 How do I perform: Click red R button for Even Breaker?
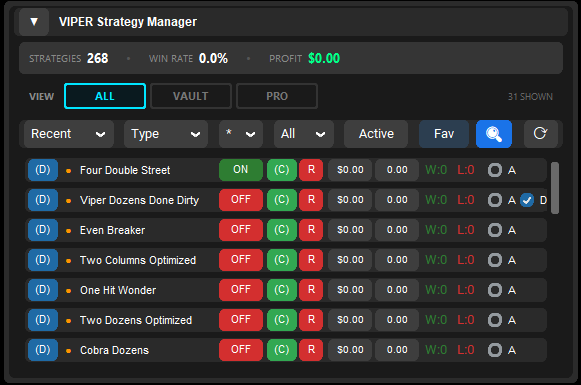click(x=311, y=230)
